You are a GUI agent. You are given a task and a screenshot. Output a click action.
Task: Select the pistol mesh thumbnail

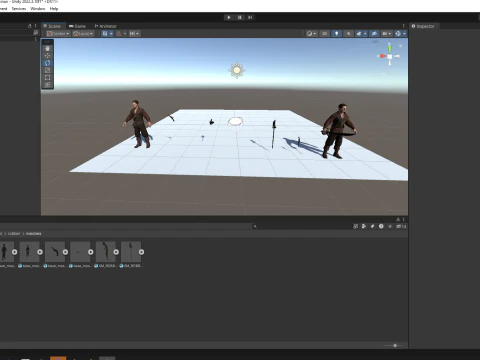point(55,252)
